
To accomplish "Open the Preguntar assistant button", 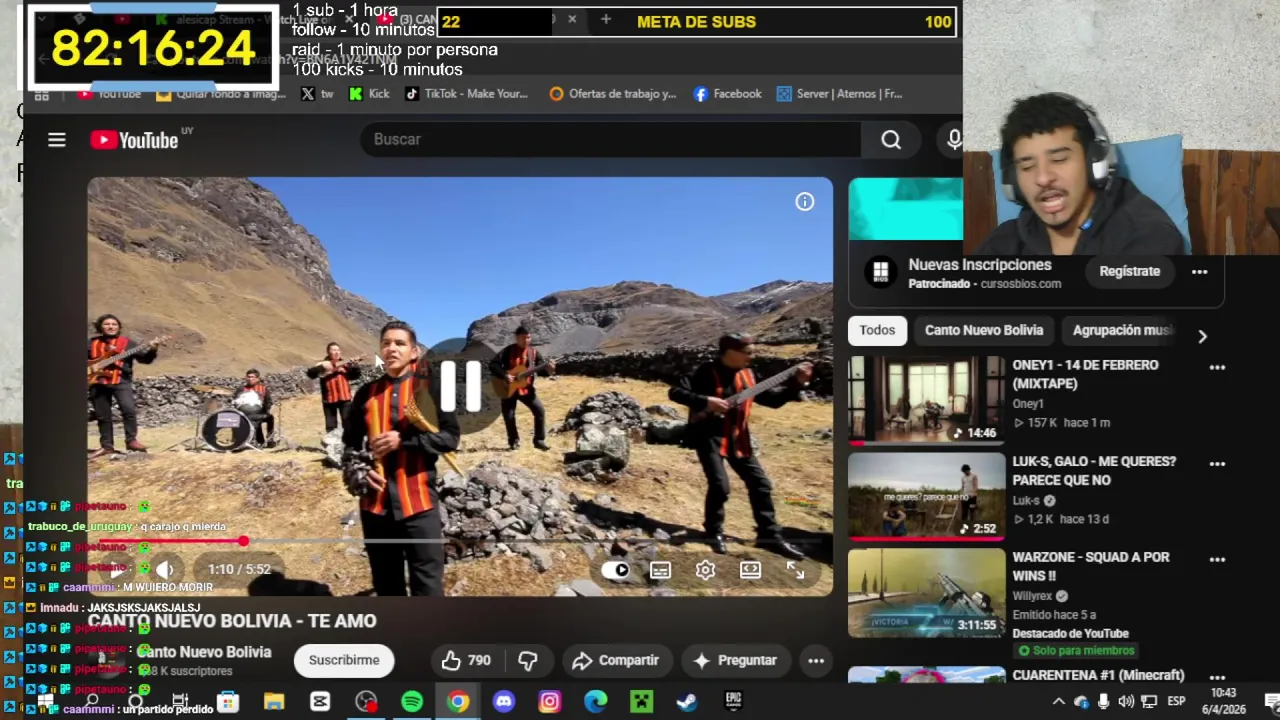I will [735, 660].
